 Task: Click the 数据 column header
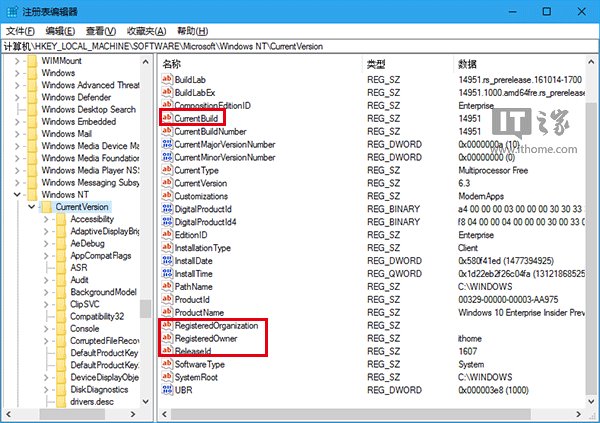[519, 64]
